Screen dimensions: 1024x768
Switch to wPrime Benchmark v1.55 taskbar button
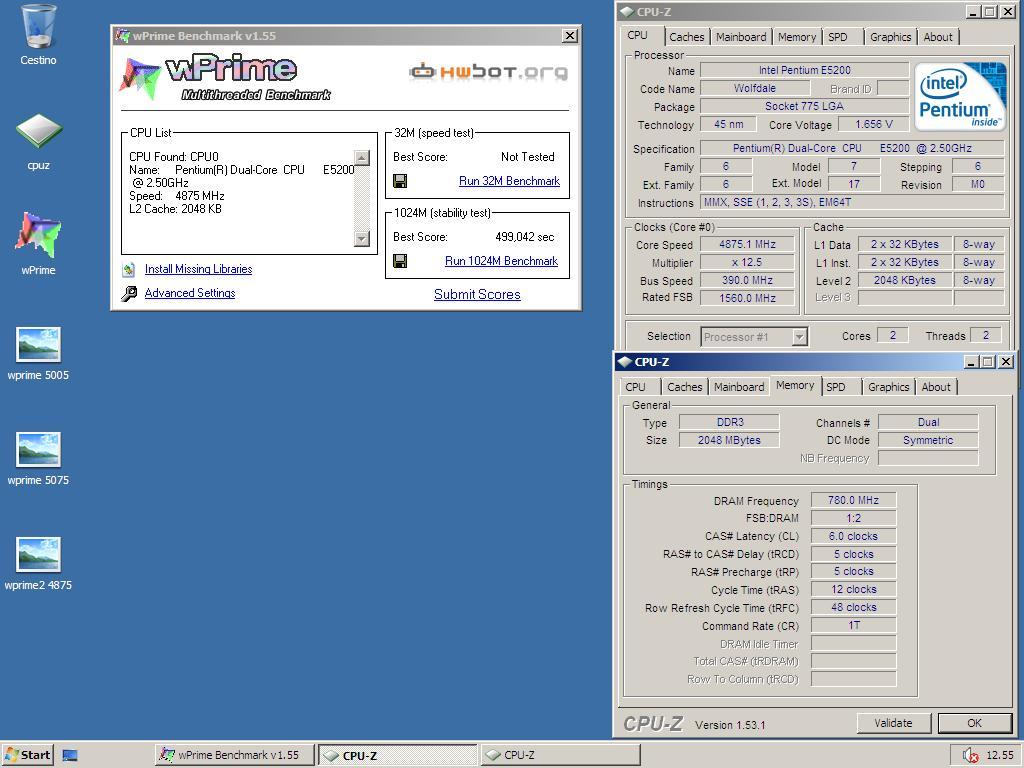[x=235, y=755]
